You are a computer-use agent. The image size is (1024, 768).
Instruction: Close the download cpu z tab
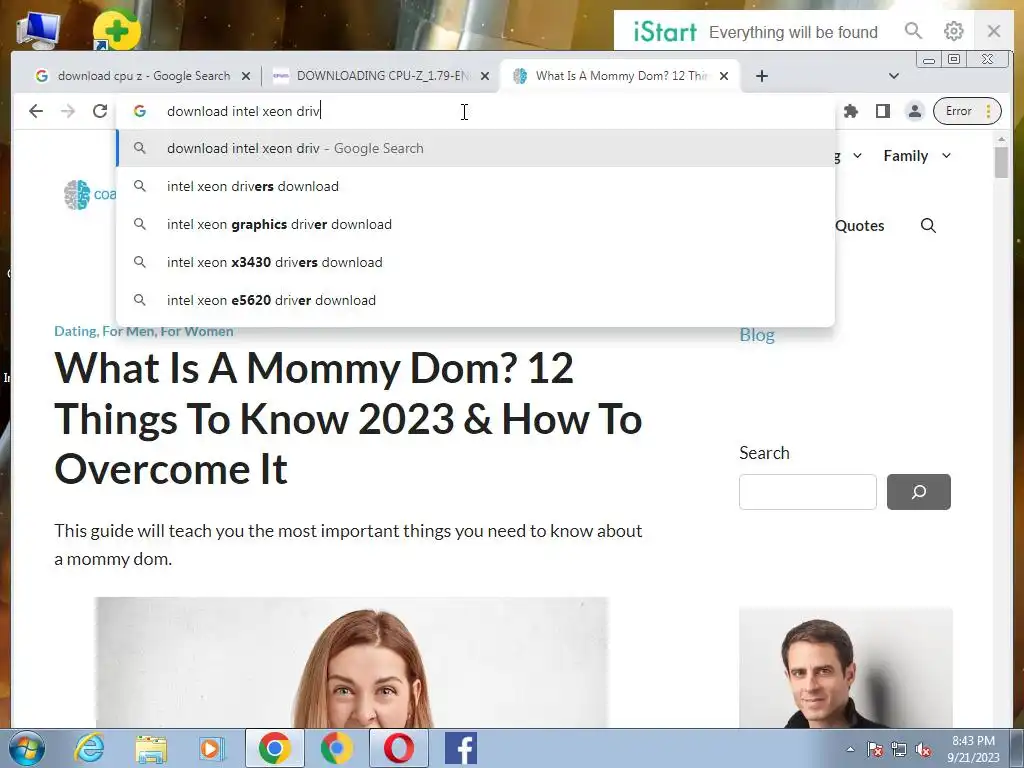tap(246, 76)
